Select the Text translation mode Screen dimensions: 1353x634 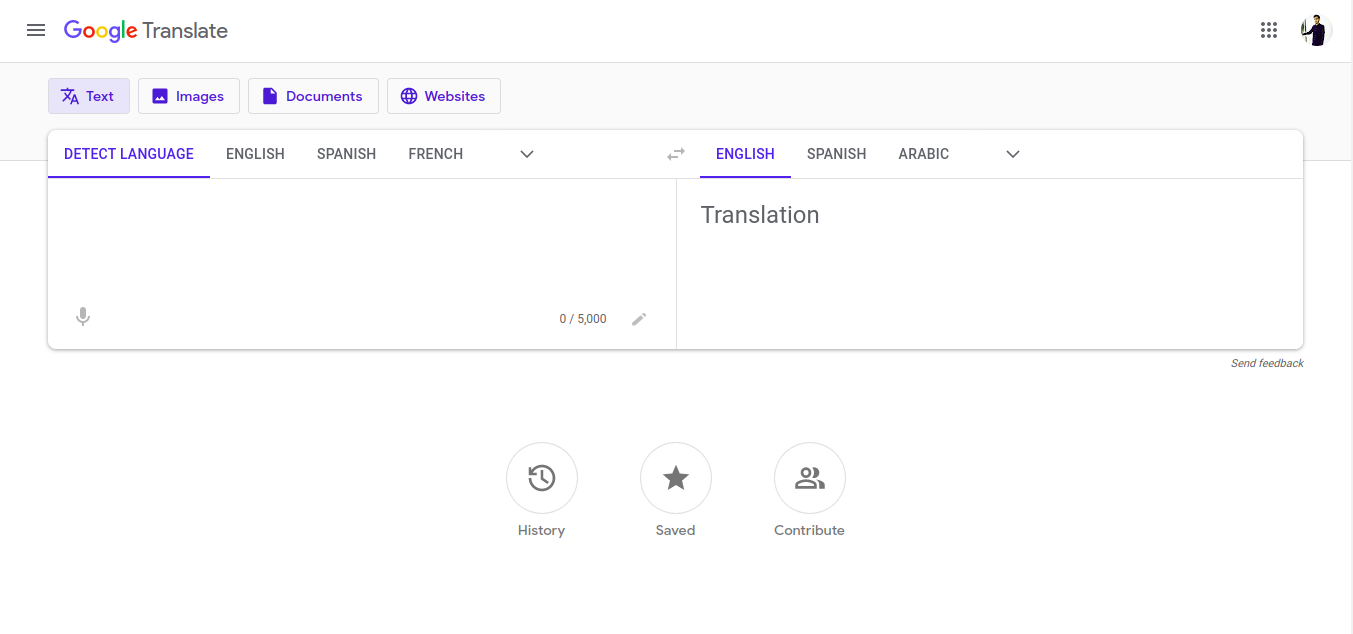89,96
